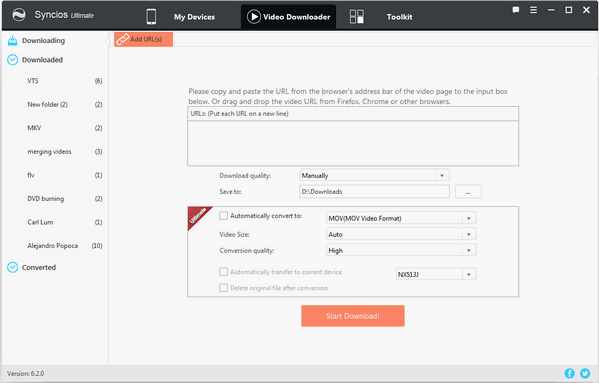Click the play icon of Video Downloader
Viewport: 599px width, 383px height.
click(x=254, y=16)
